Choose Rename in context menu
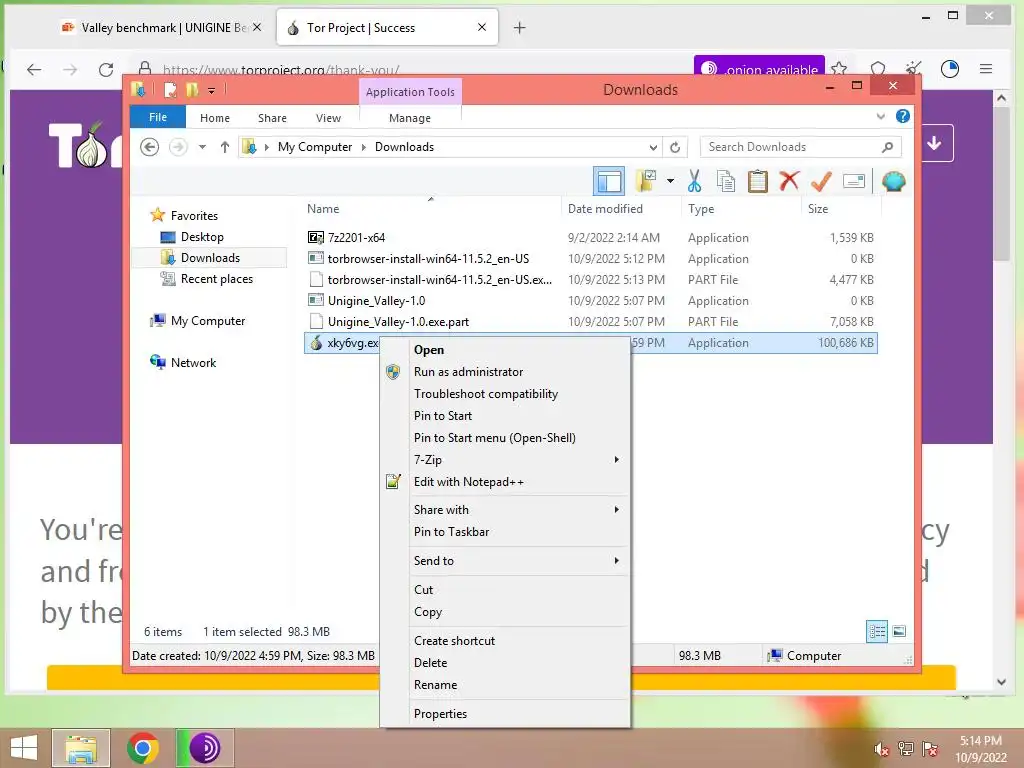Screen dimensions: 1024x768 coord(435,684)
